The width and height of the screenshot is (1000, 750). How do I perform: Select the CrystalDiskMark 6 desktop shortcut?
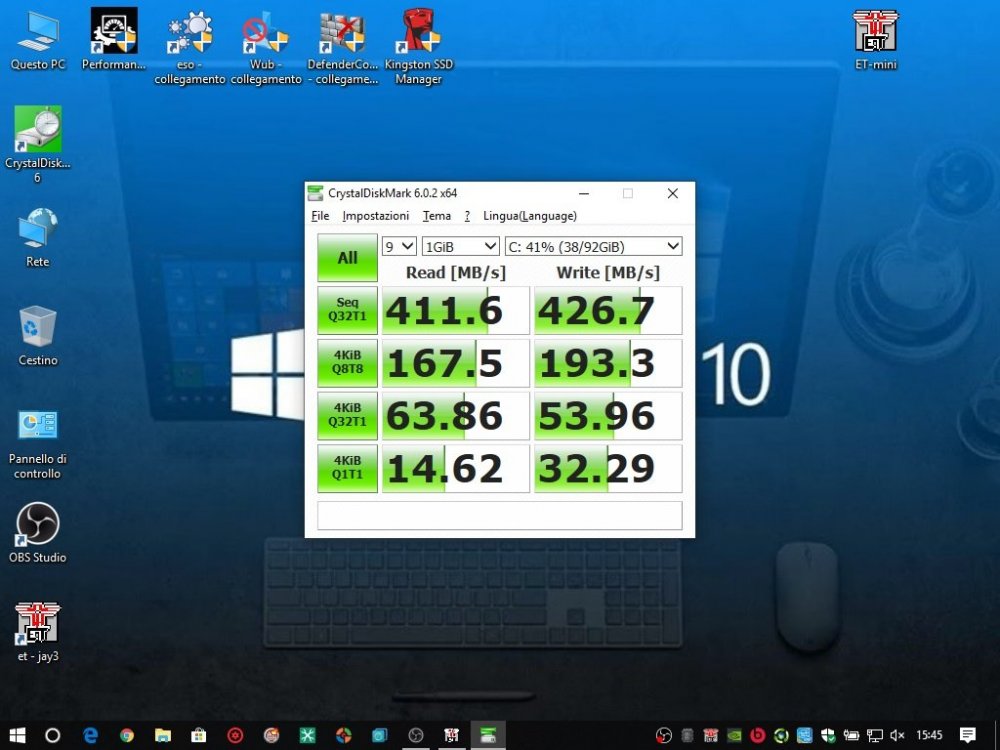click(x=38, y=144)
